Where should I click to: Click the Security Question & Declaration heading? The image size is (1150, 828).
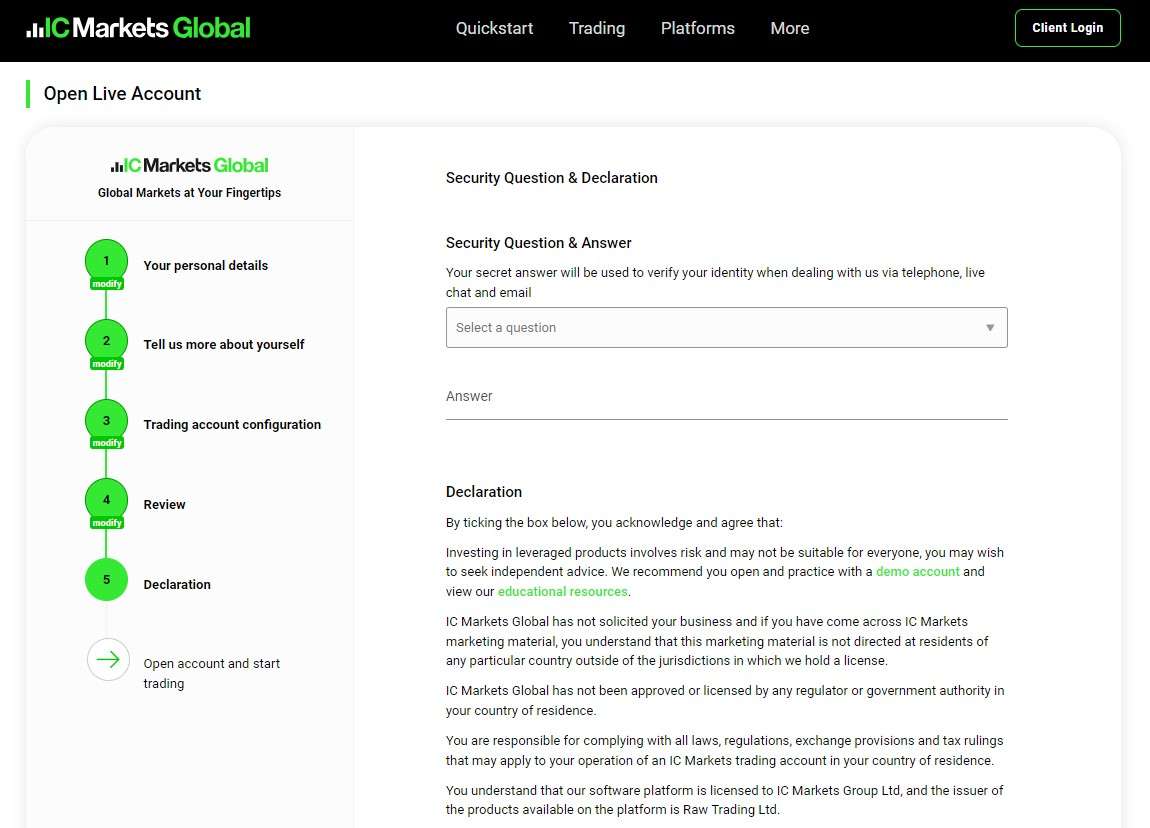pyautogui.click(x=552, y=177)
